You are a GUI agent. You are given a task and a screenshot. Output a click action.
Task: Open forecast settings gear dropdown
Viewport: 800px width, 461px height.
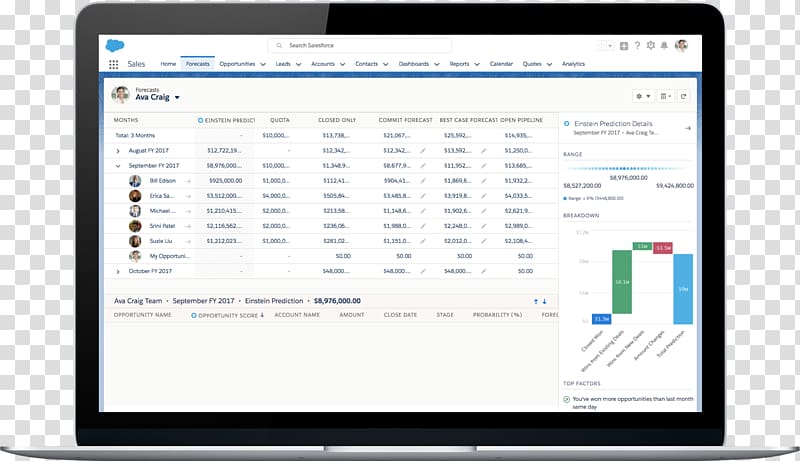click(642, 96)
